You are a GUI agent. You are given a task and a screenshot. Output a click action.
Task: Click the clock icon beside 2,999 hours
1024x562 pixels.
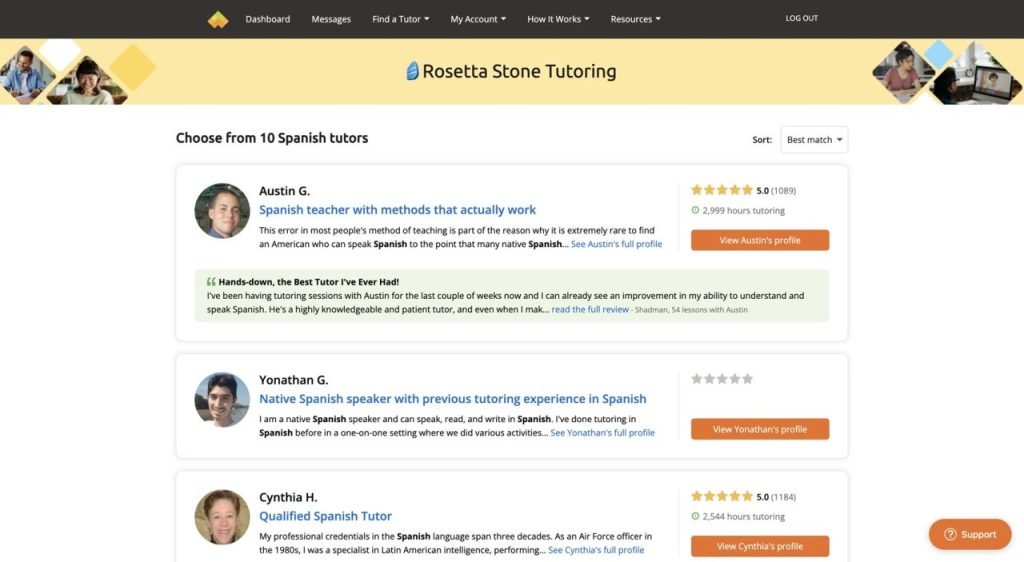[695, 211]
